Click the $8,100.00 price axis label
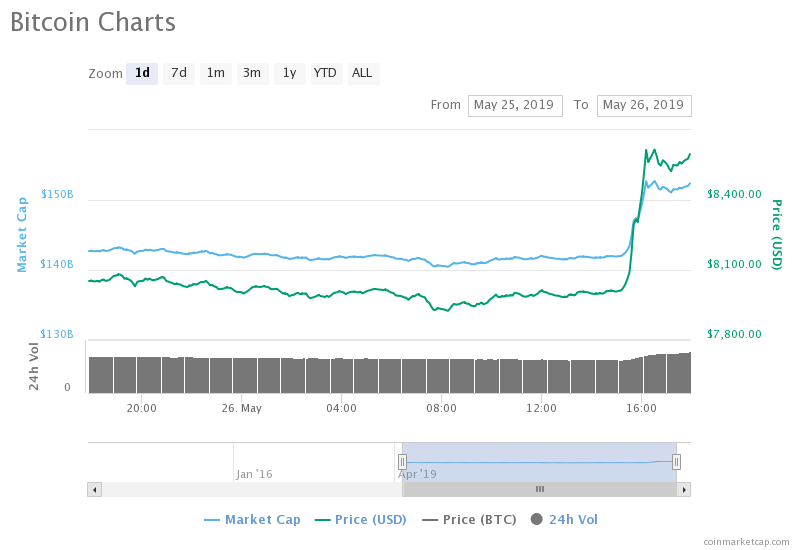Viewport: 800px width, 550px height. tap(734, 264)
